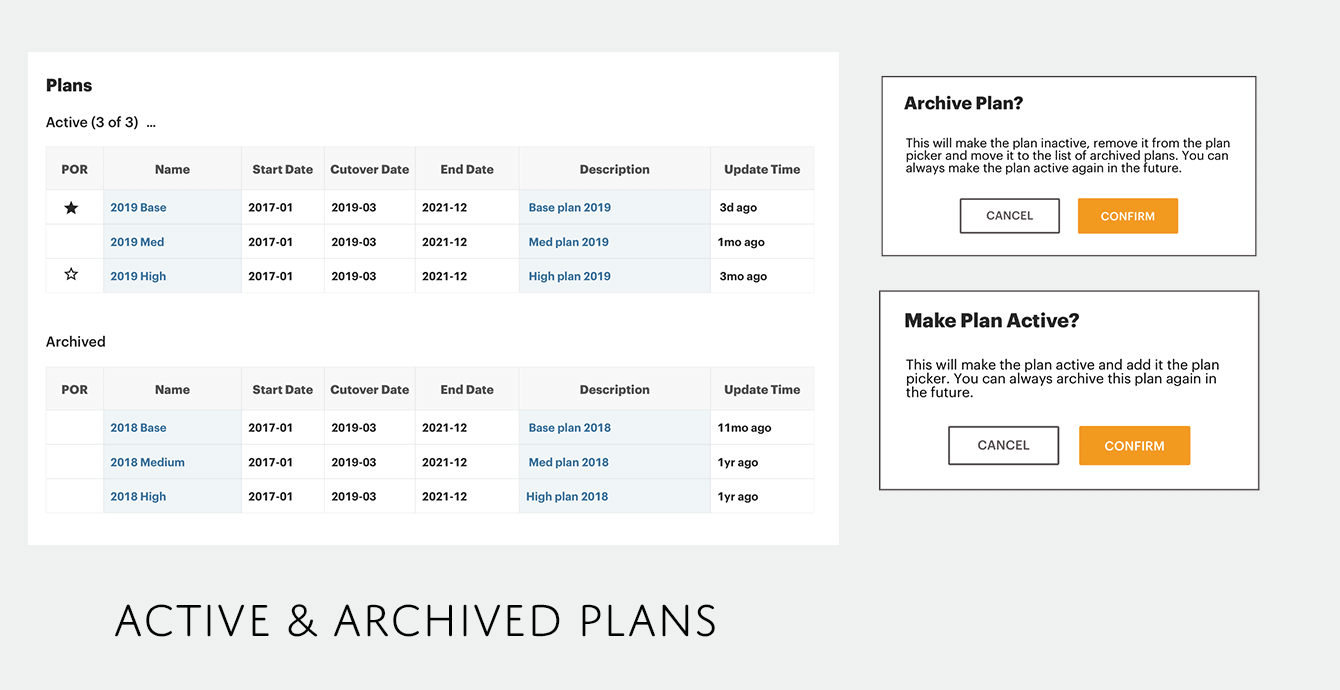The width and height of the screenshot is (1340, 690).
Task: Open the ellipsis menu beside Active (3 of 3)
Action: click(150, 122)
